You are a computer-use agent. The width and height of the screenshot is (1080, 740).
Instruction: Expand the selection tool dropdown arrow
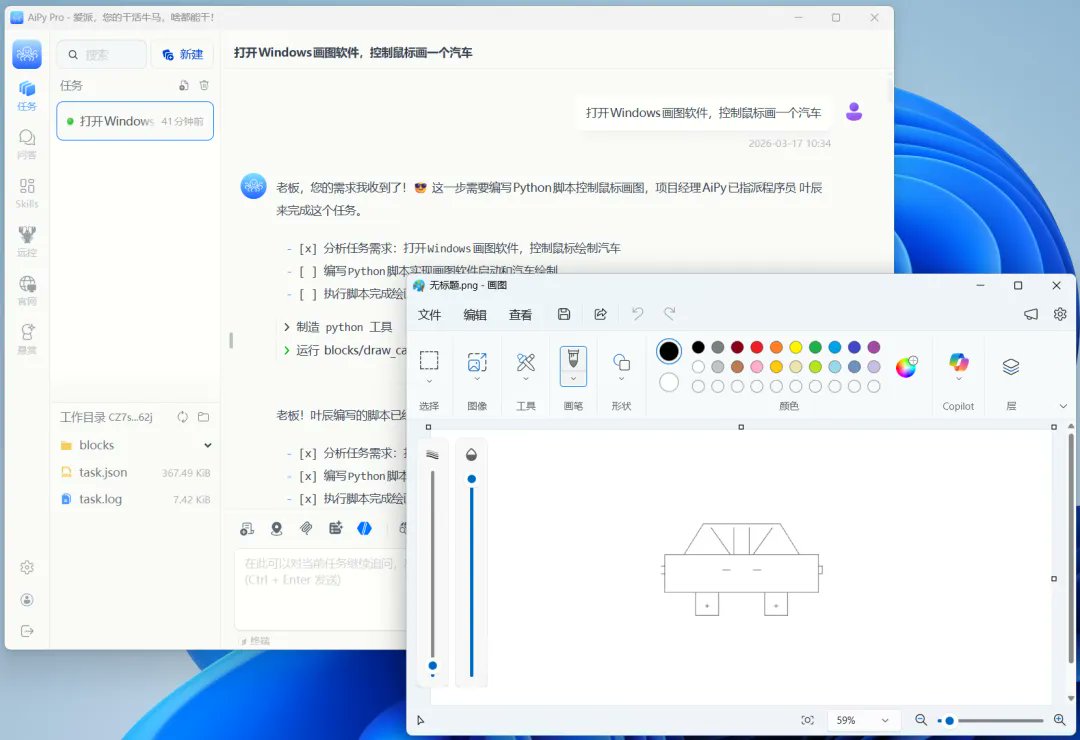coord(429,381)
